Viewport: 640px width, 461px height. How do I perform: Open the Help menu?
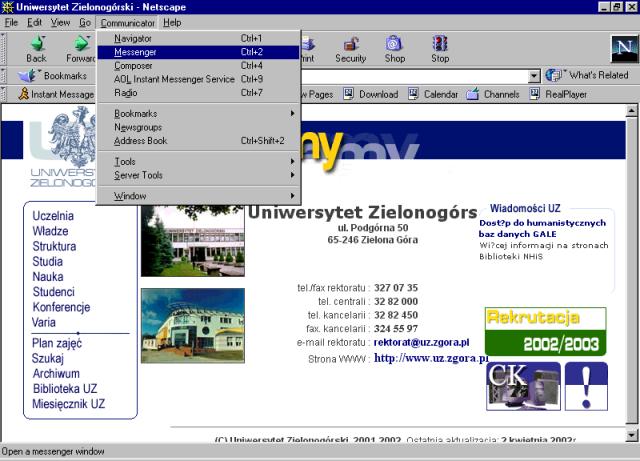click(x=172, y=22)
